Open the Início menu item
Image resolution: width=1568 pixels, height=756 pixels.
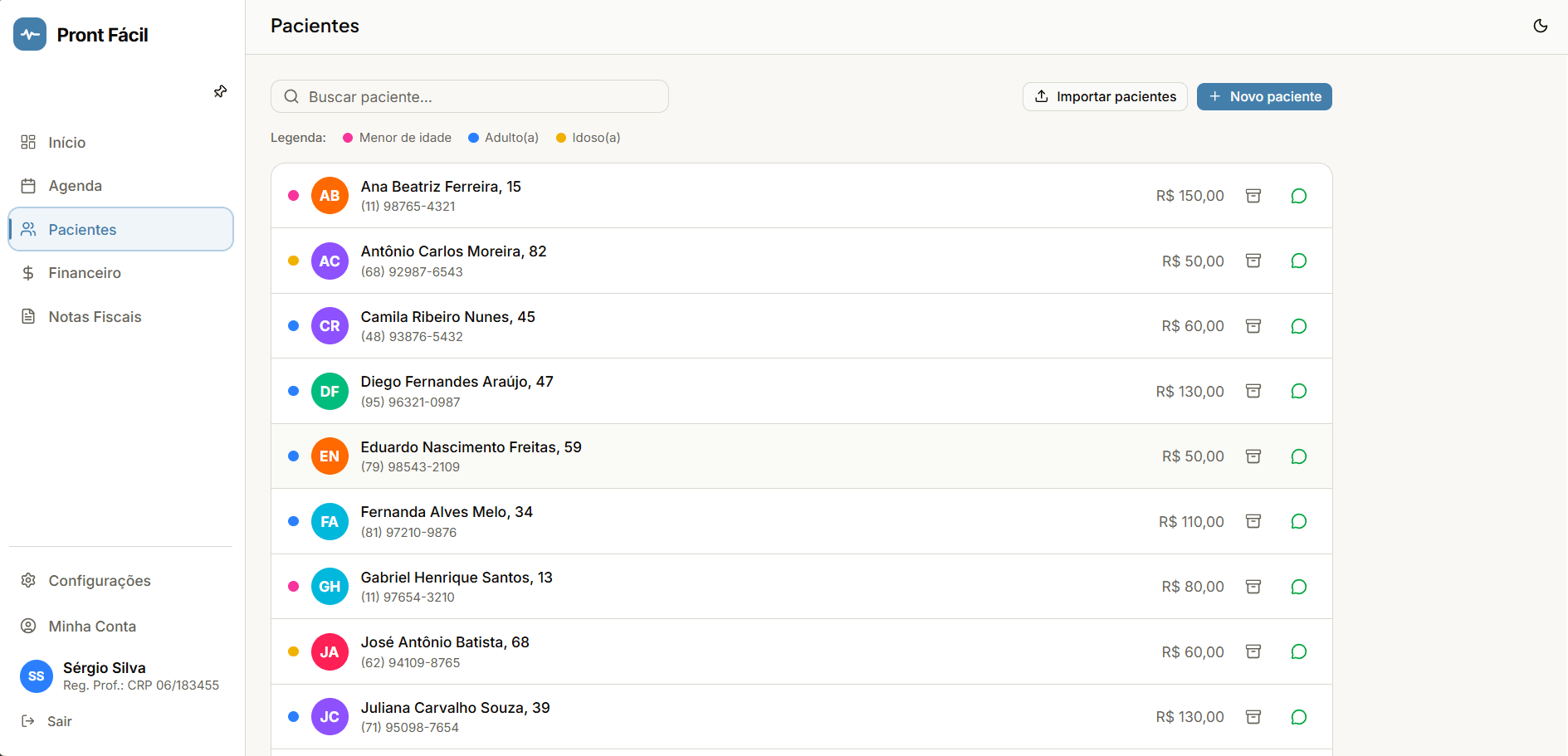[120, 142]
